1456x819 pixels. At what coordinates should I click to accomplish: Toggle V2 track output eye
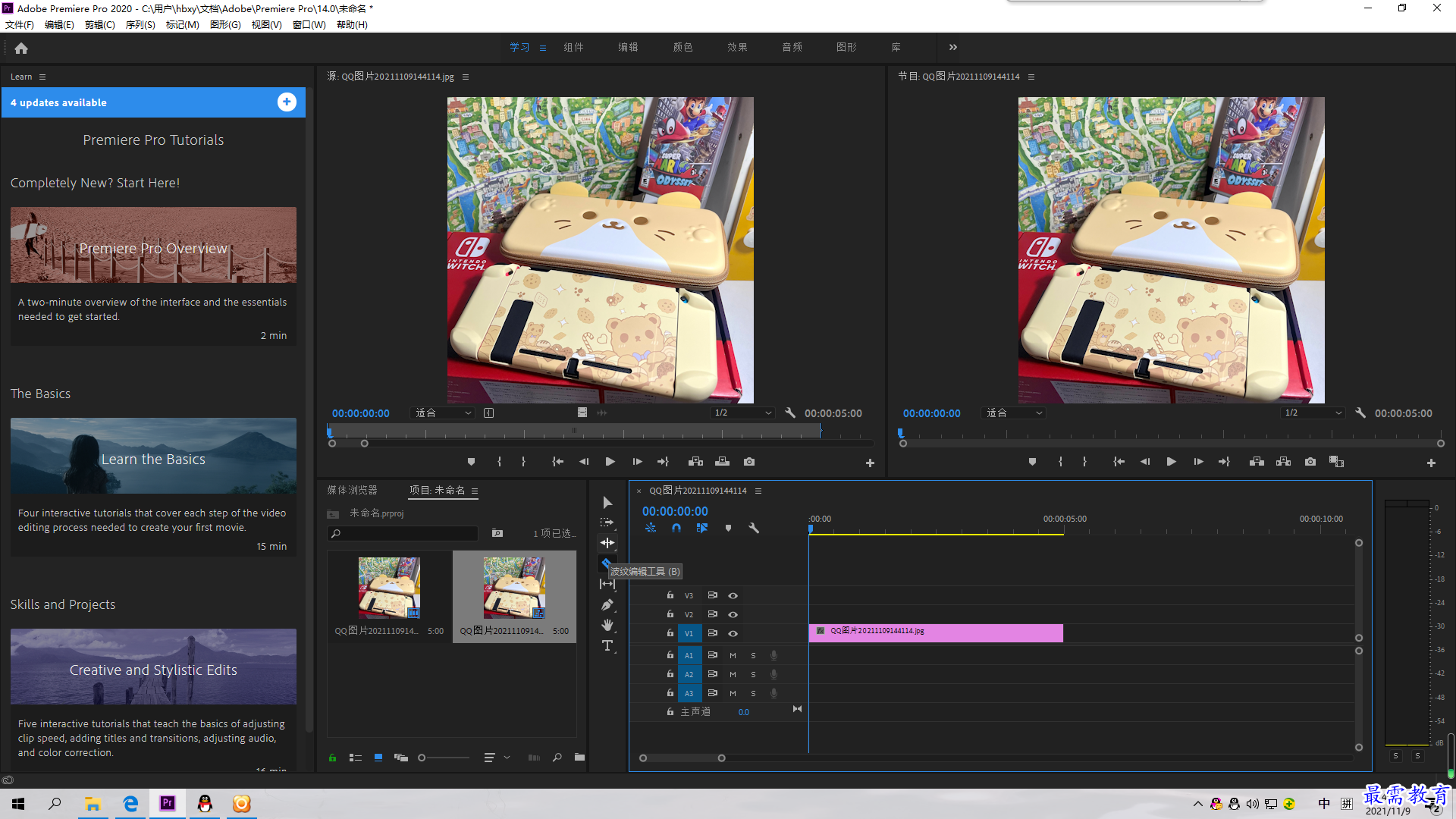(733, 614)
